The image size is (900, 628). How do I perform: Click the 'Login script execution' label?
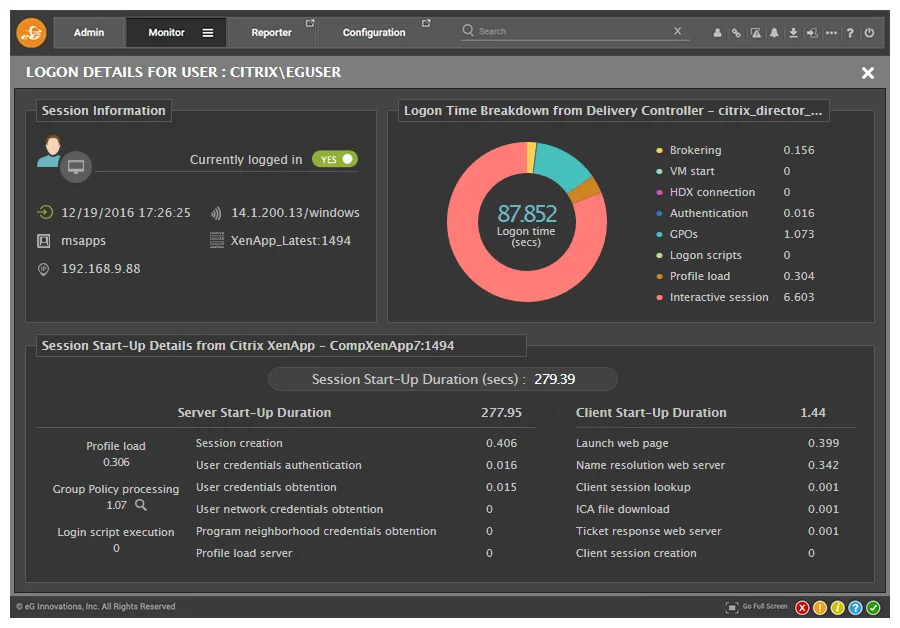[x=115, y=532]
